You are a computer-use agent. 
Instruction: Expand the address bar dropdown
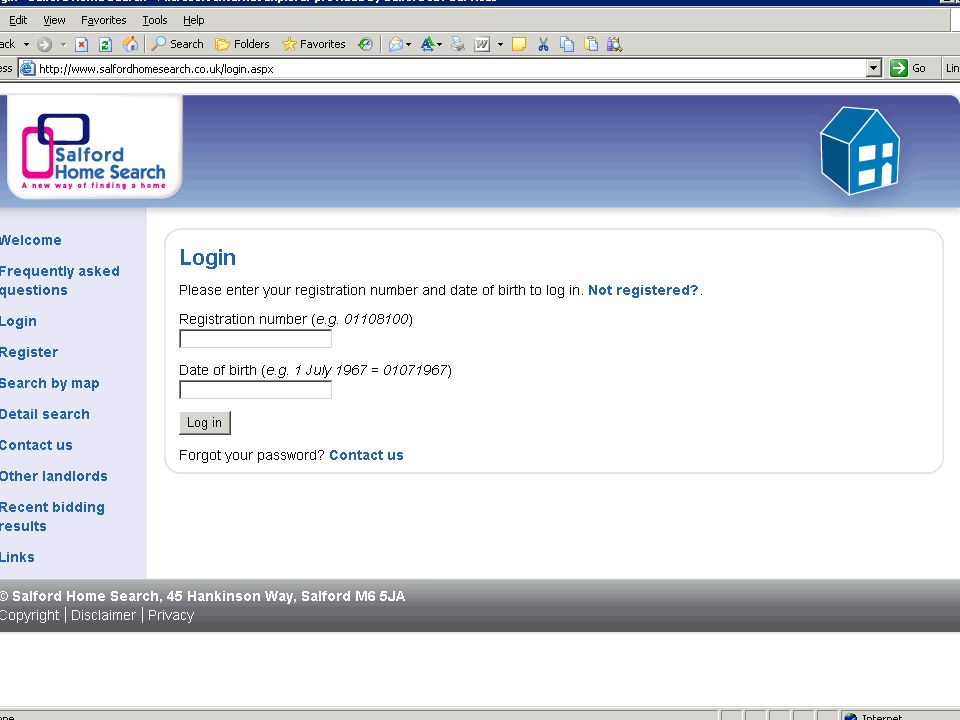click(874, 68)
